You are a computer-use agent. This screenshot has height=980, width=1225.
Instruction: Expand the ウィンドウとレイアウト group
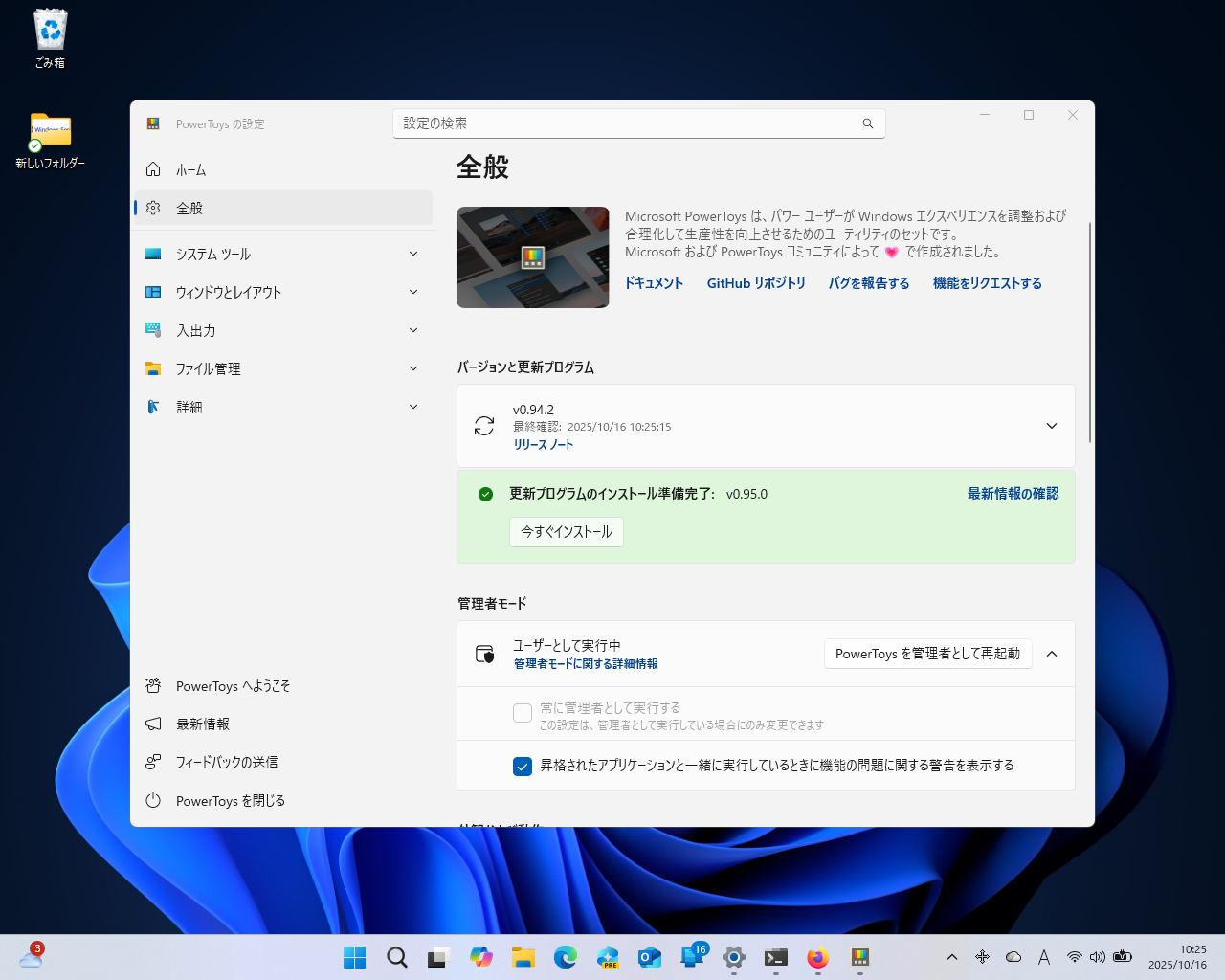click(412, 292)
